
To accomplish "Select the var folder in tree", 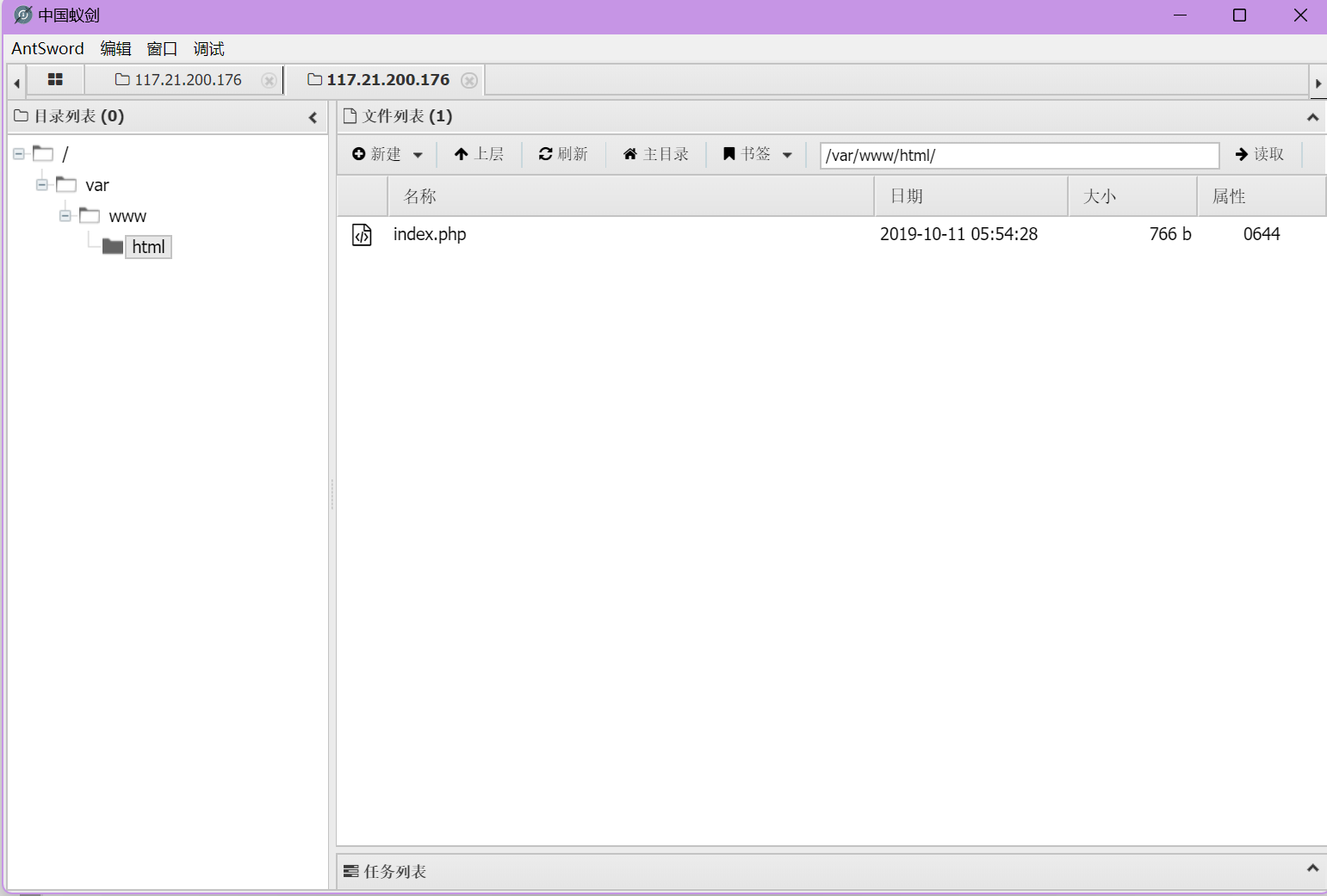I will pos(97,185).
